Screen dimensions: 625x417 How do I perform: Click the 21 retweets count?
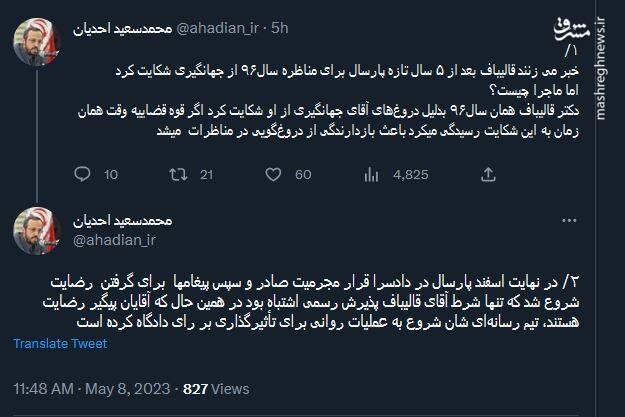[207, 176]
